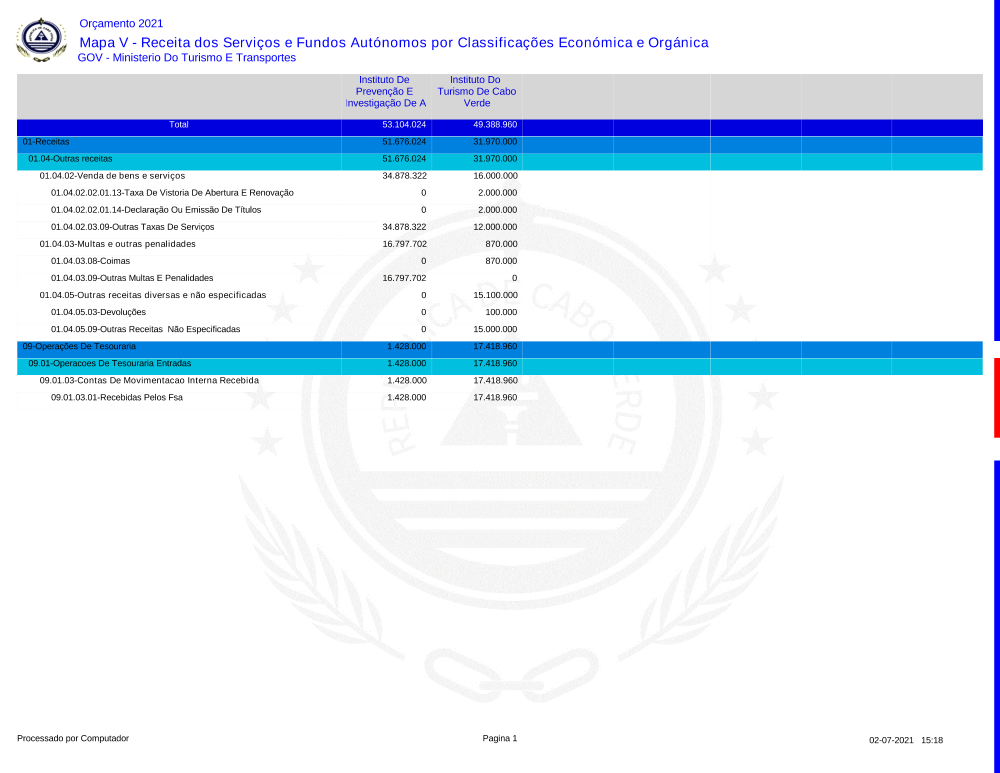Click the Total row label
The height and width of the screenshot is (773, 1000).
[x=179, y=125]
